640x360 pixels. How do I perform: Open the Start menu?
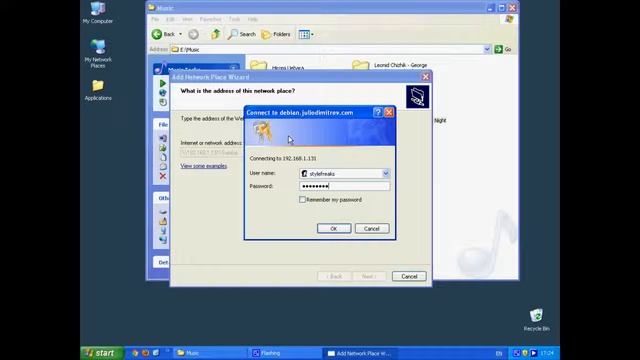click(102, 353)
